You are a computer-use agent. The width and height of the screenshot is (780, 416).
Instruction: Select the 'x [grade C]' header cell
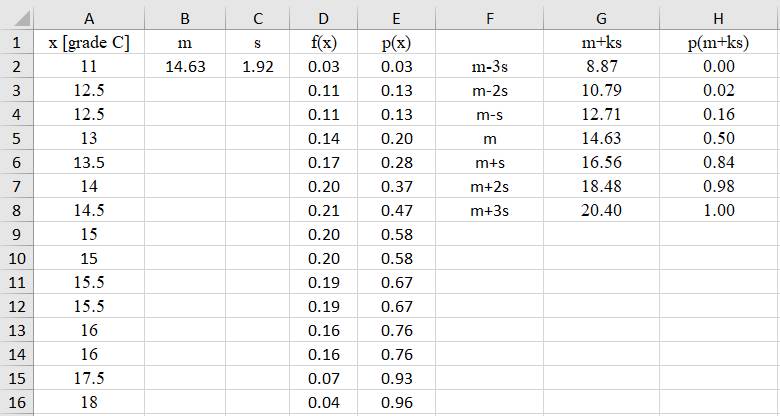[89, 43]
